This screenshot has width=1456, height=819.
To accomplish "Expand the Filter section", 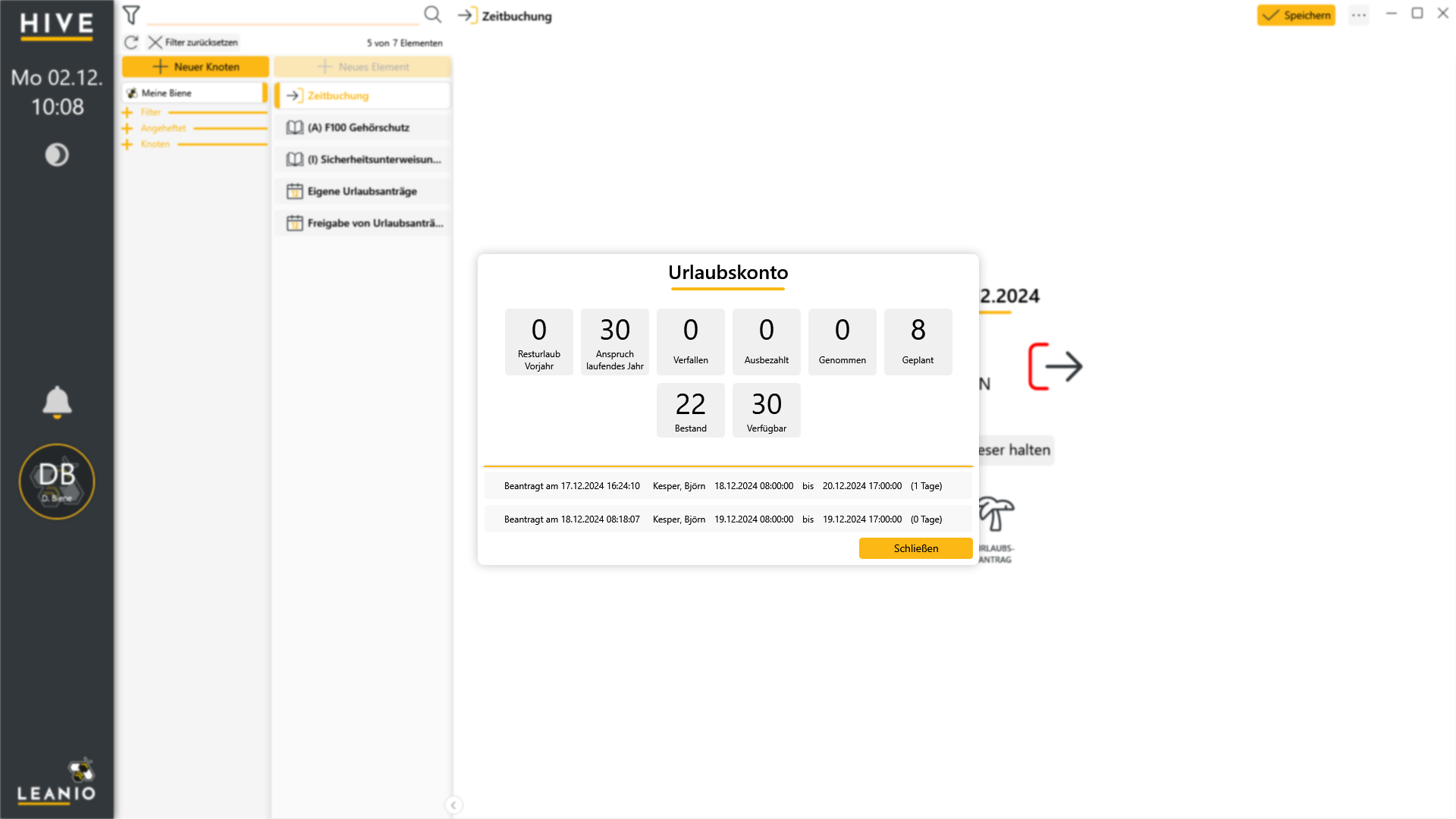I will 127,112.
